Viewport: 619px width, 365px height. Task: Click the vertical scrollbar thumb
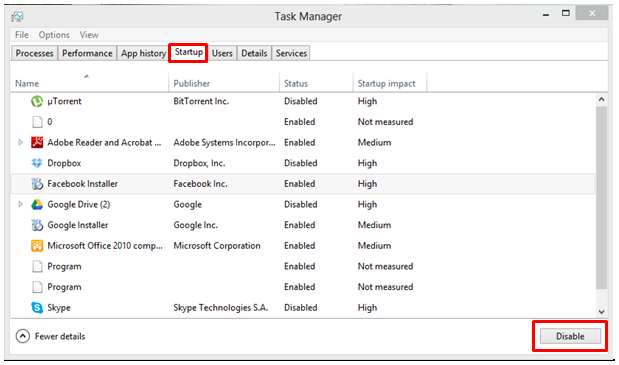(601, 197)
